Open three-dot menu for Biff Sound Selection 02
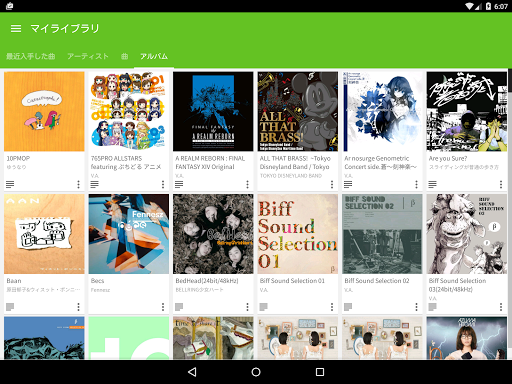Screen dimensions: 512x384 coord(416,307)
